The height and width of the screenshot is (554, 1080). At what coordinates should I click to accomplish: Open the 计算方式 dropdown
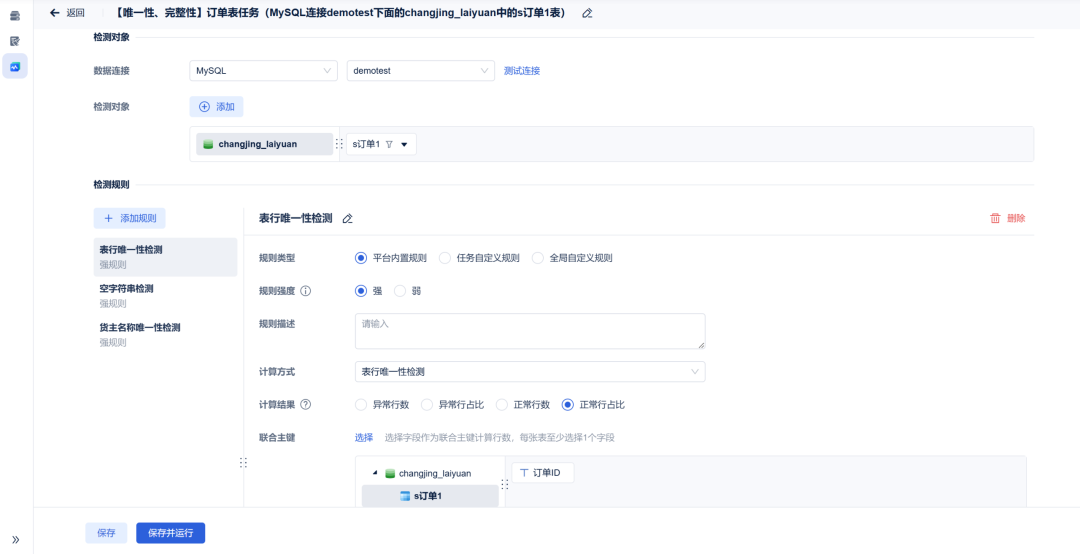pos(530,371)
